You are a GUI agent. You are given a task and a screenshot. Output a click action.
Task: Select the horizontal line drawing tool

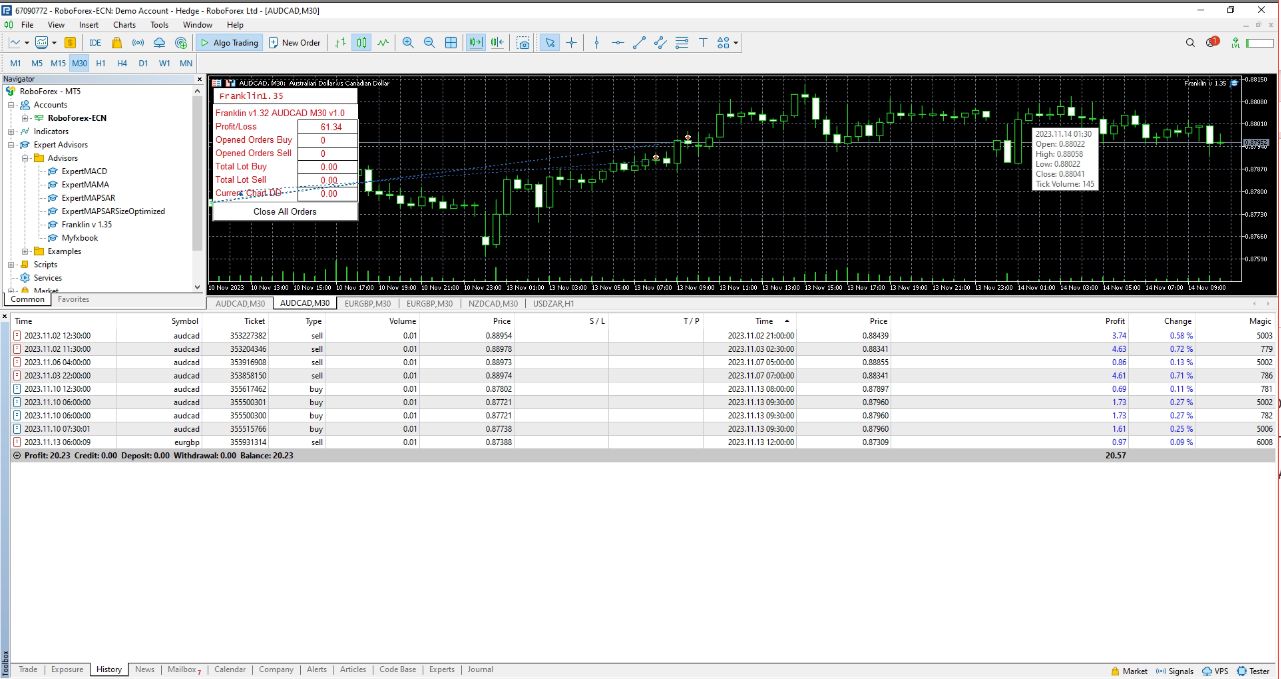618,43
